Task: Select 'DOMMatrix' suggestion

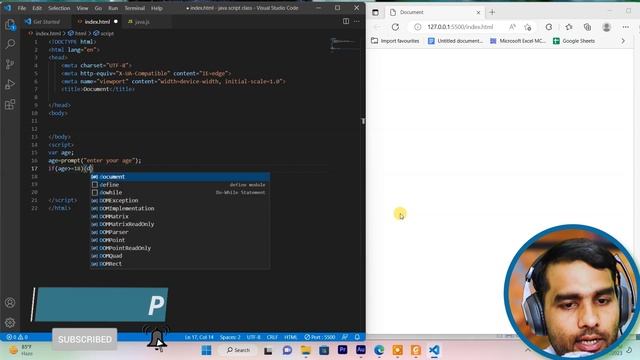Action: point(180,216)
